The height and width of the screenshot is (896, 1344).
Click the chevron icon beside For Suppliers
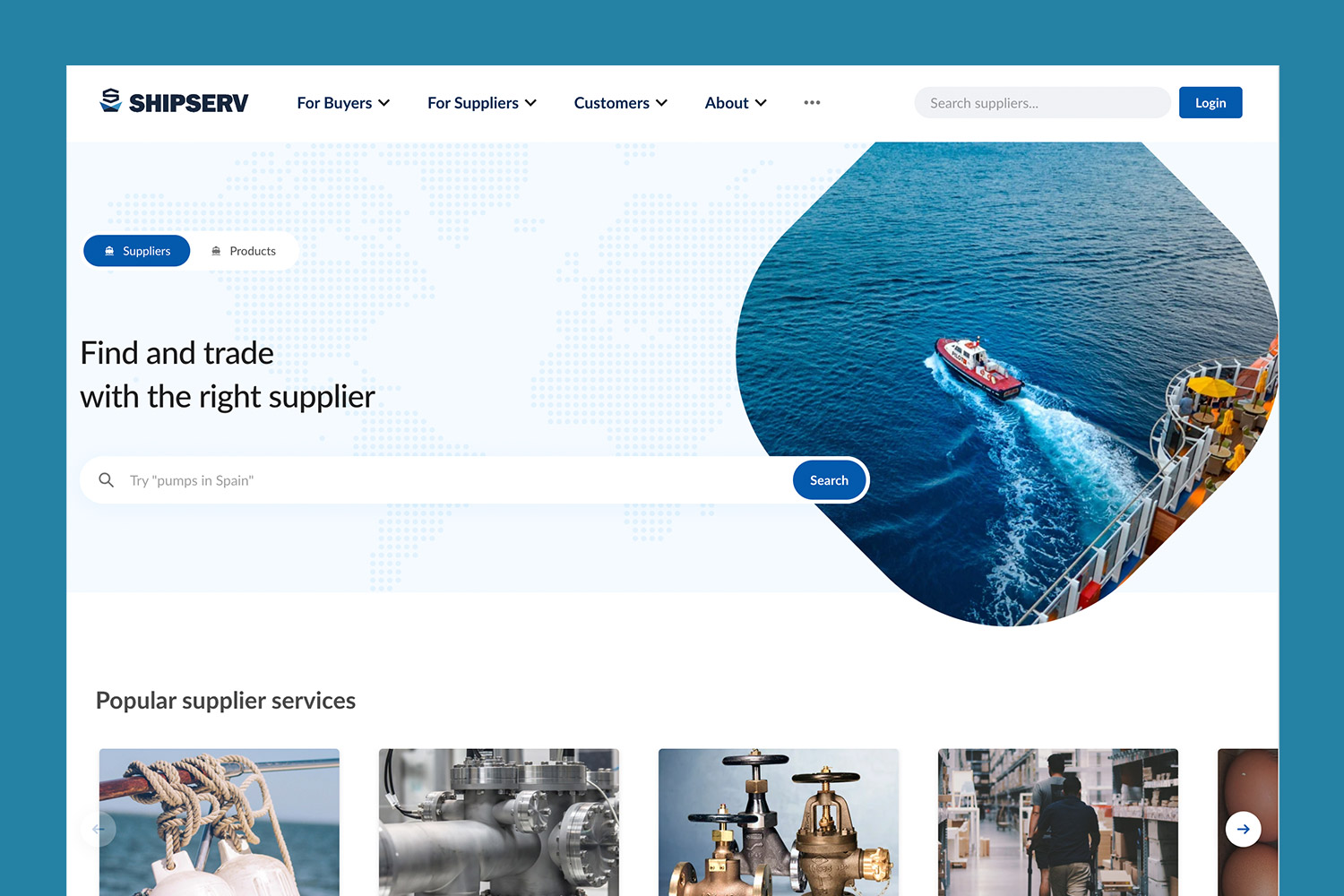pos(530,102)
